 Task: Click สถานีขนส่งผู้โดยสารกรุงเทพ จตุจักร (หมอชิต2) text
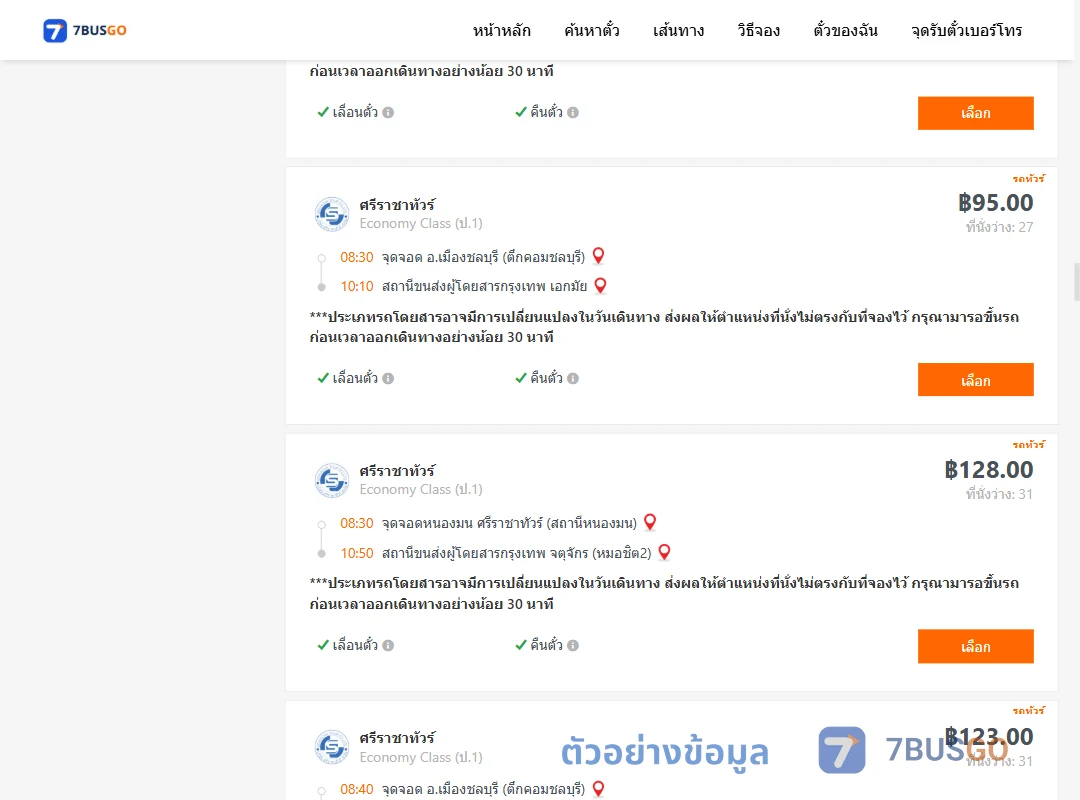517,553
